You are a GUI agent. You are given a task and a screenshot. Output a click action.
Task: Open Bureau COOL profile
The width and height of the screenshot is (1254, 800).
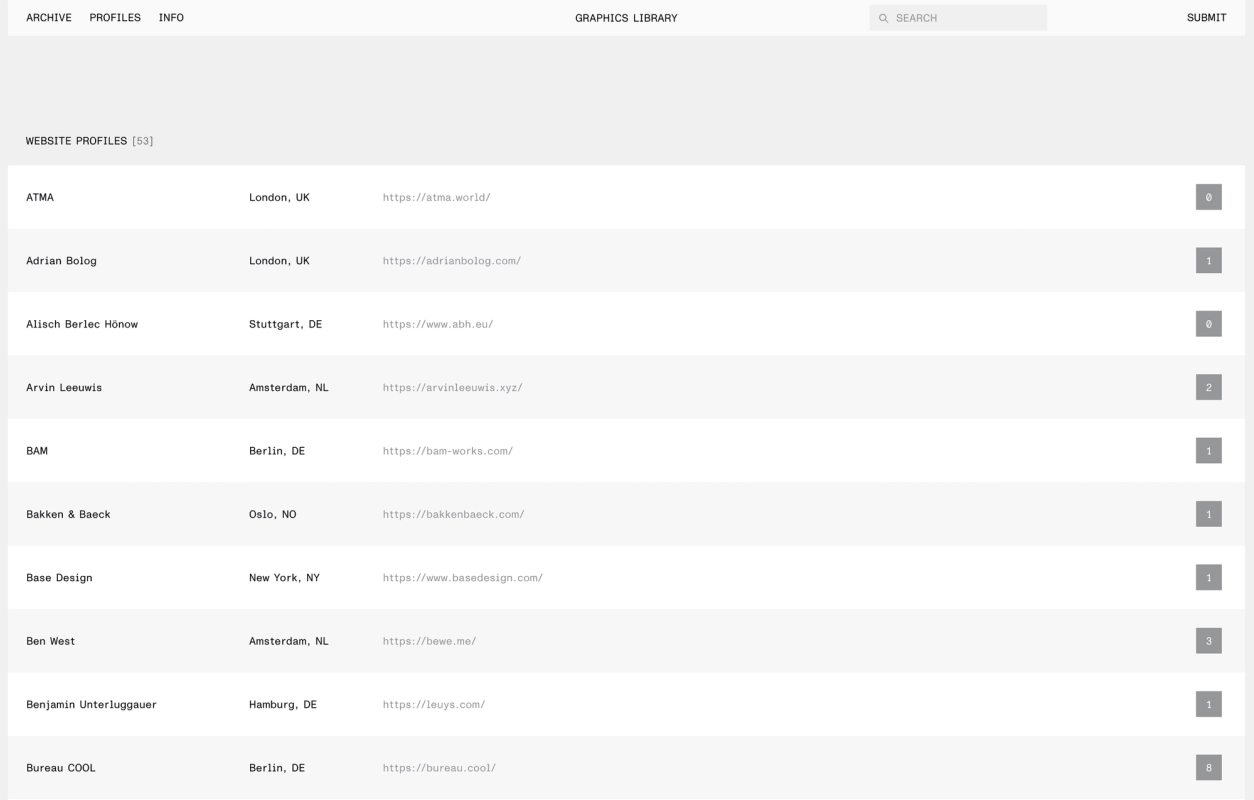[61, 768]
